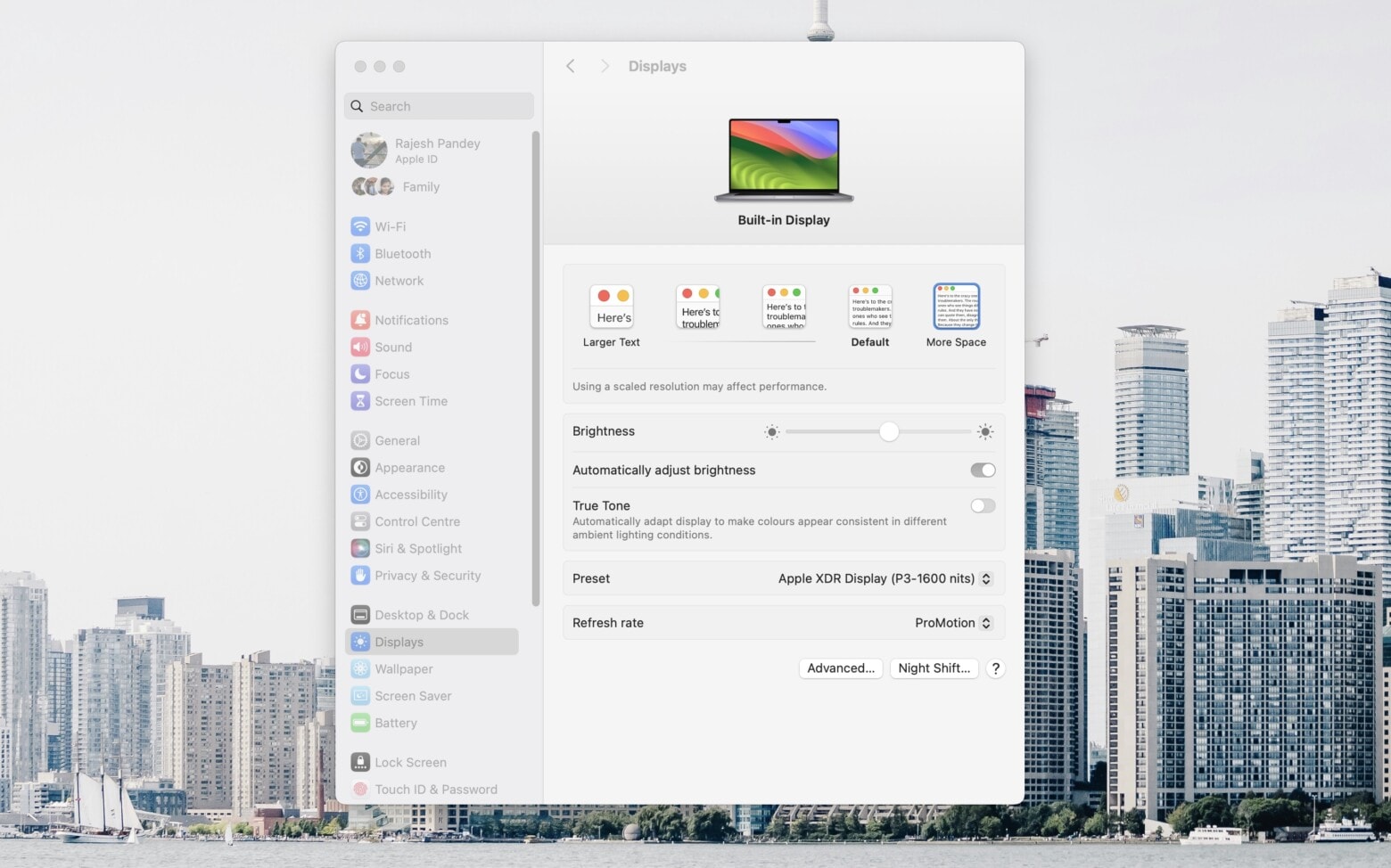
Task: Click the Screen Time hourglass icon
Action: pyautogui.click(x=360, y=401)
